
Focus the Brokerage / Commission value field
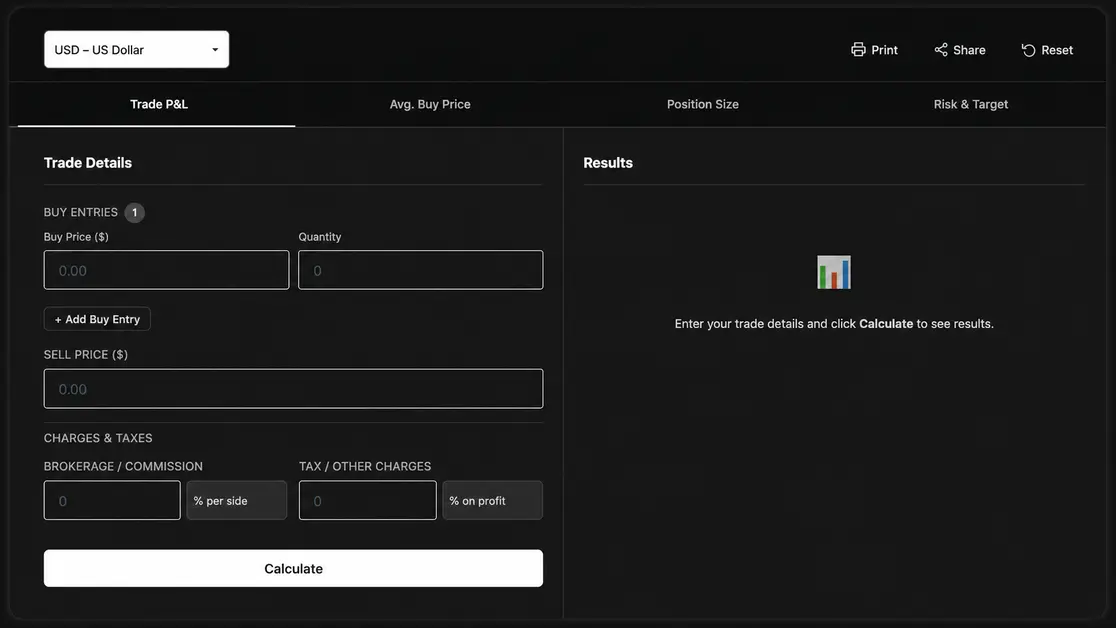point(112,500)
